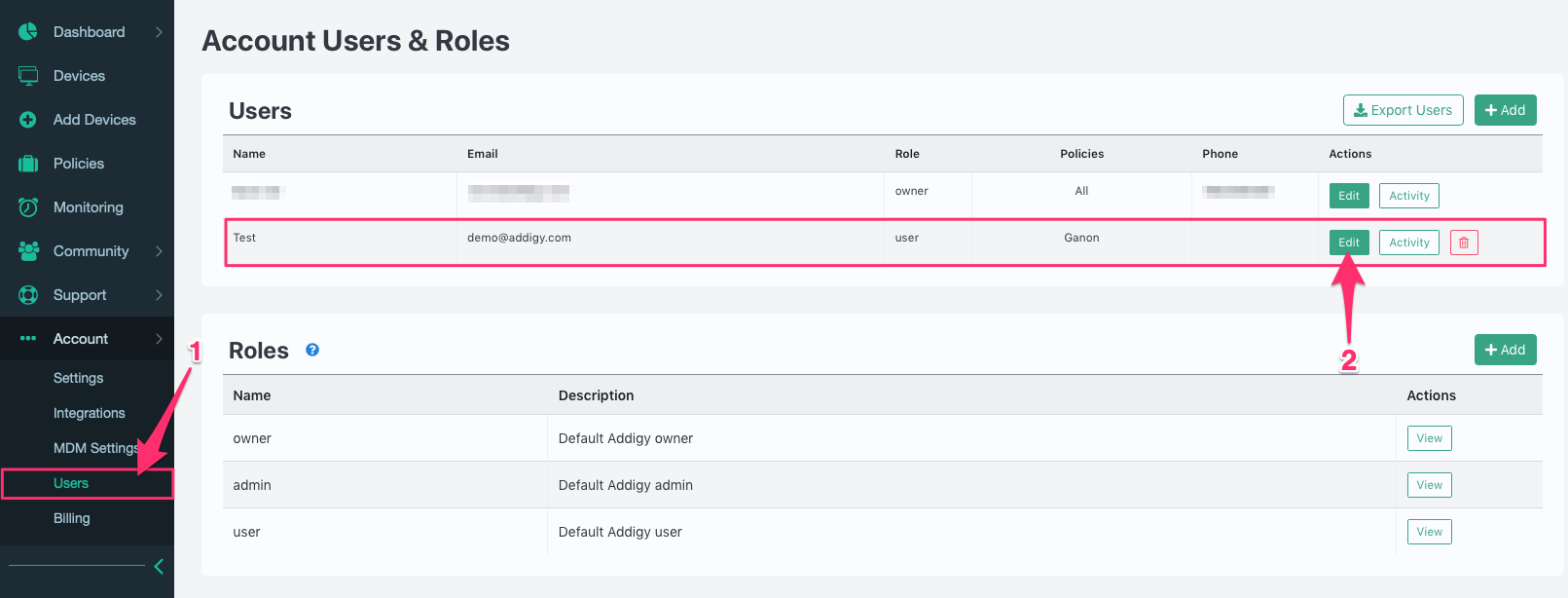Open Integrations under Account
Viewport: 1568px width, 598px height.
[90, 413]
